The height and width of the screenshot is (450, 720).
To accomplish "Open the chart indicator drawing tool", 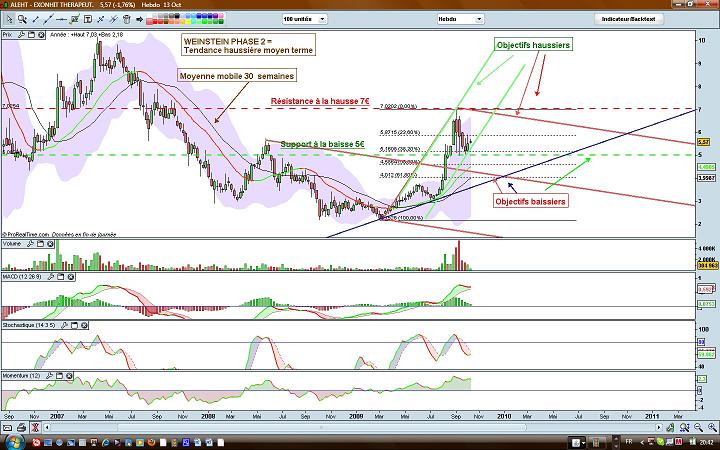I will point(75,19).
